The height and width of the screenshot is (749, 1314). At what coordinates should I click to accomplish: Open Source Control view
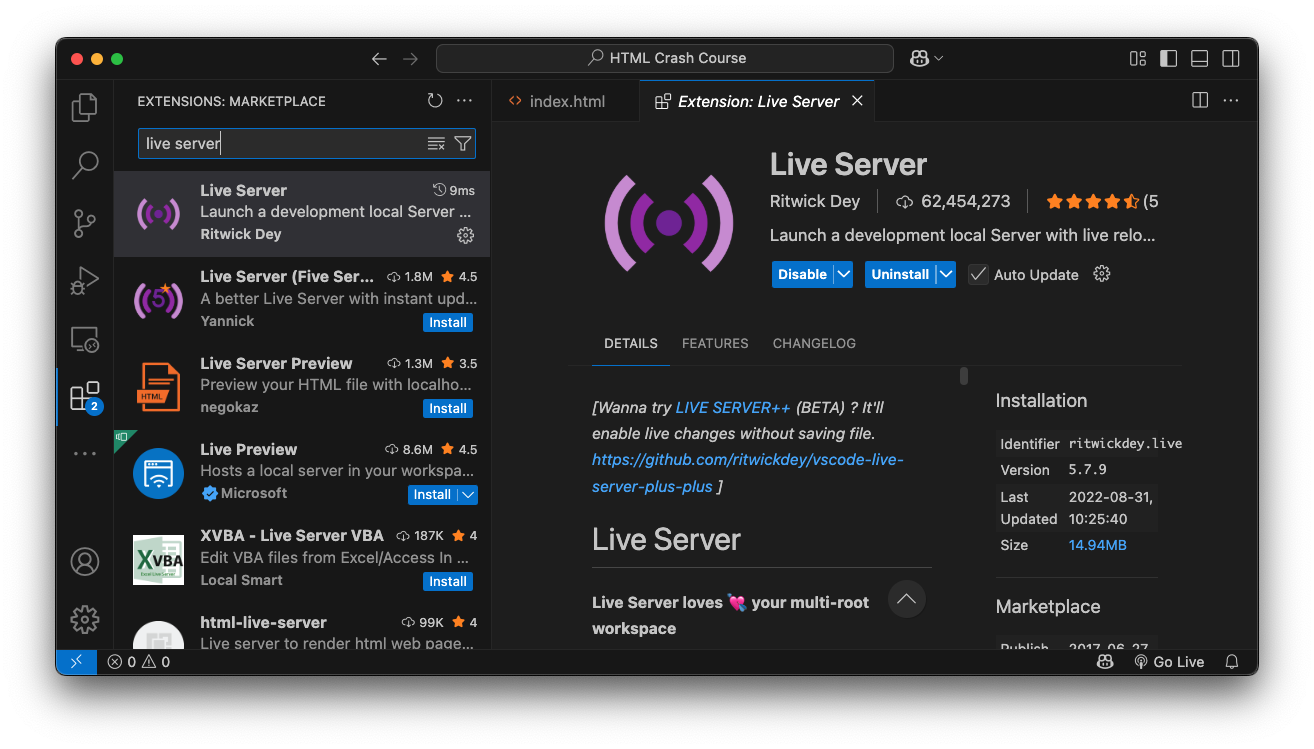coord(85,223)
